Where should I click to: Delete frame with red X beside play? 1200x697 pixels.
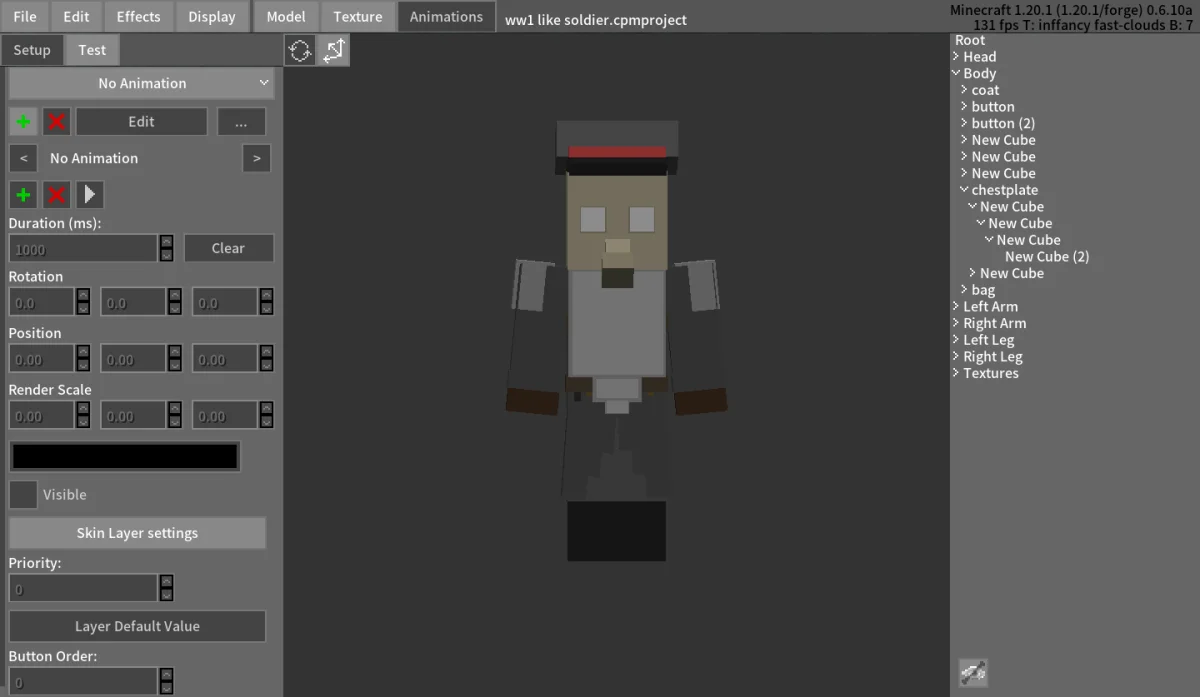[x=57, y=194]
